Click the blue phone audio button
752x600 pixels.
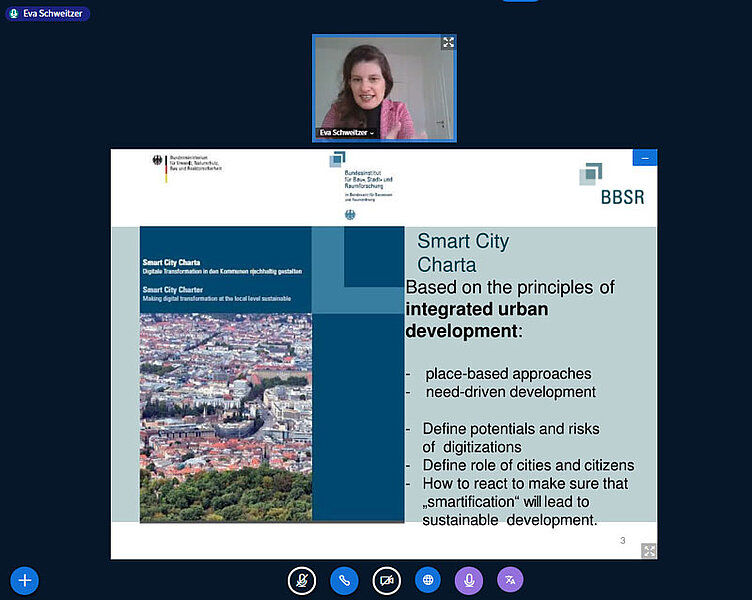[x=344, y=580]
